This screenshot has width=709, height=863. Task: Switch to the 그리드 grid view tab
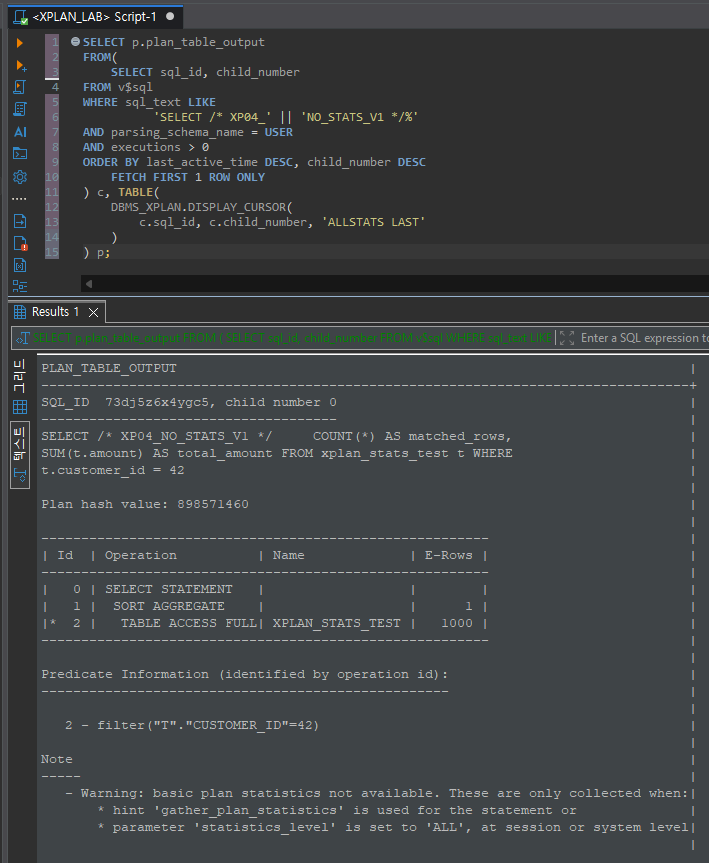[x=20, y=385]
